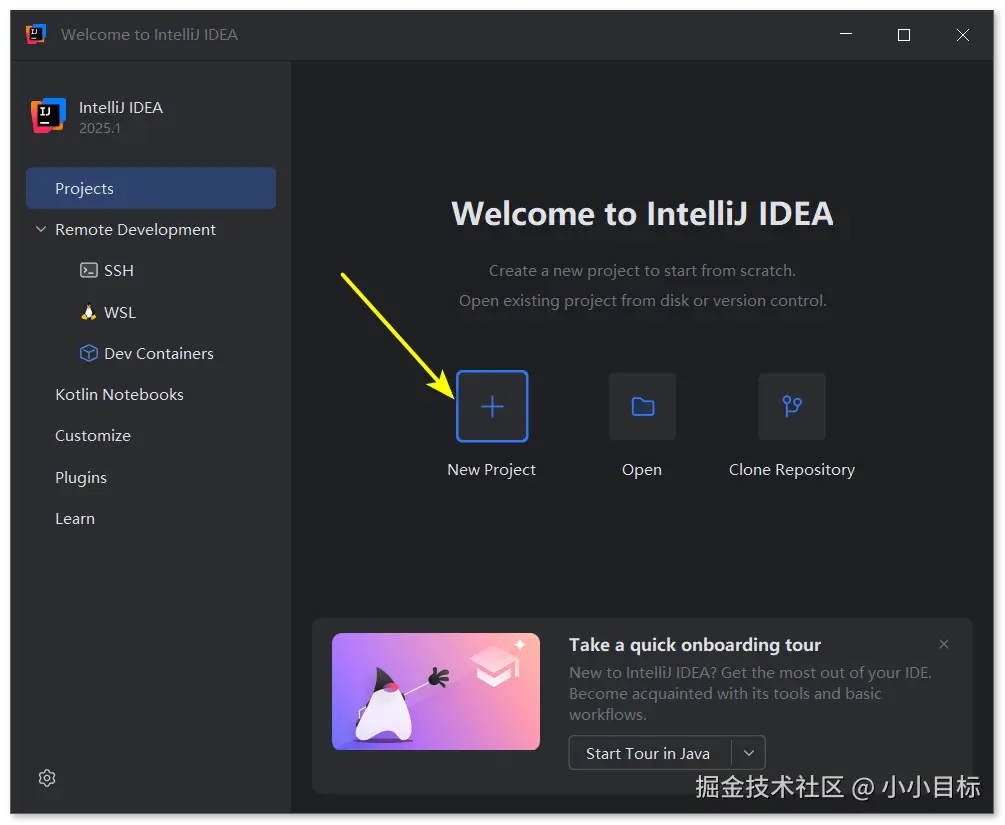Viewport: 1005px width, 825px height.
Task: Close the Welcome to IntelliJ IDEA window
Action: [x=963, y=35]
